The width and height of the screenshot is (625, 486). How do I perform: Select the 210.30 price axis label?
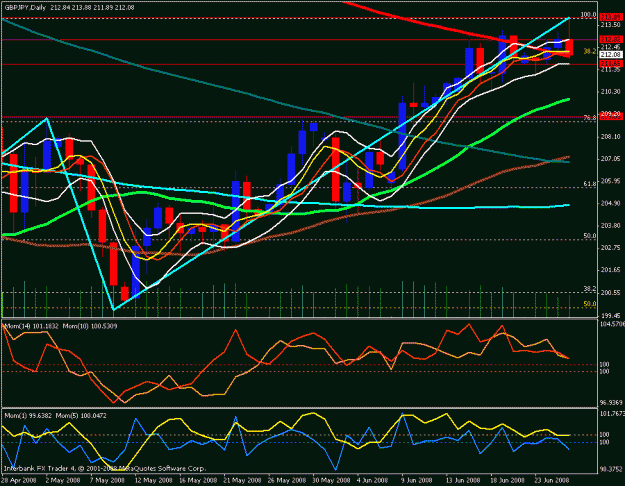pyautogui.click(x=610, y=92)
